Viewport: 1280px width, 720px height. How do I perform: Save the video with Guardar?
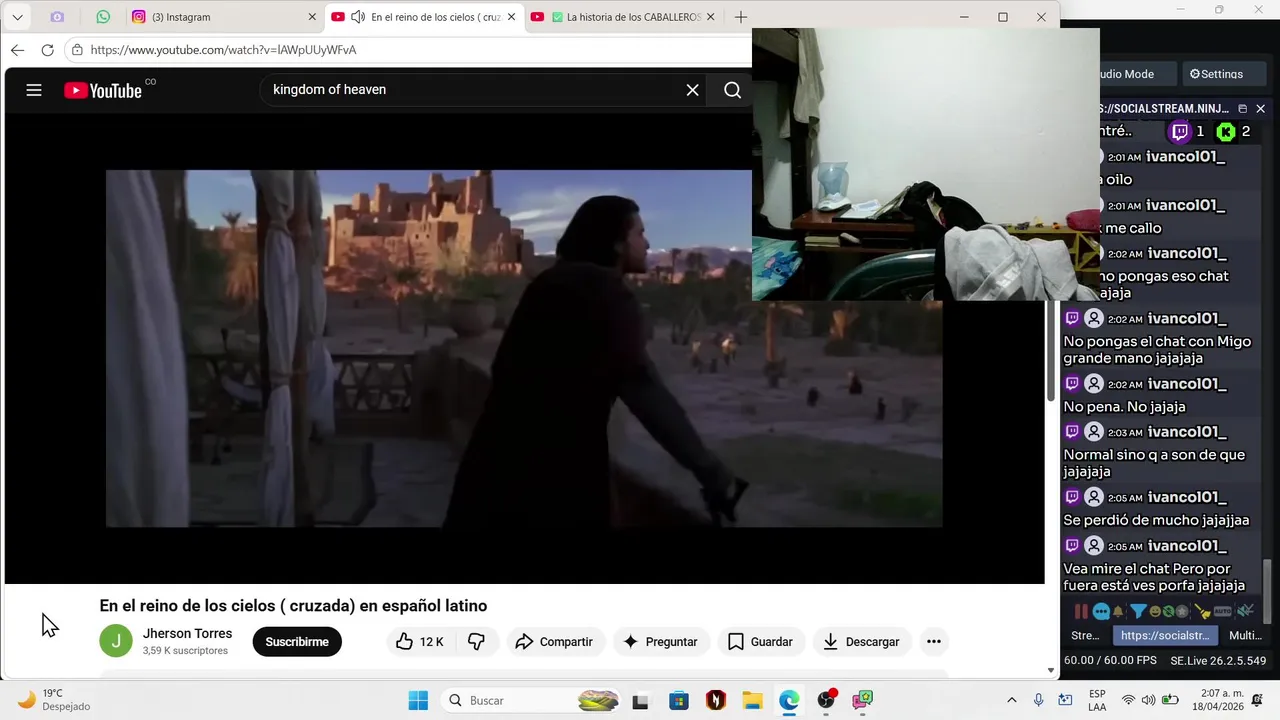pos(760,642)
